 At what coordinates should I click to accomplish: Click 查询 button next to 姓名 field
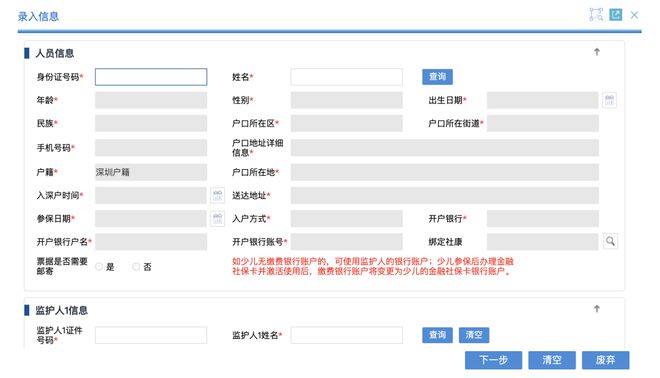(437, 77)
